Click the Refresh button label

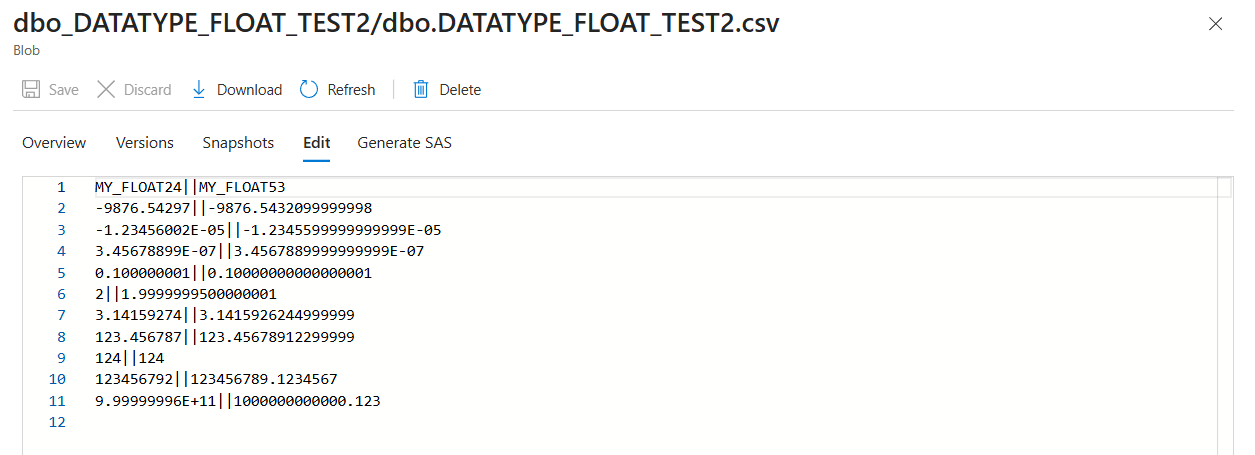pos(351,90)
